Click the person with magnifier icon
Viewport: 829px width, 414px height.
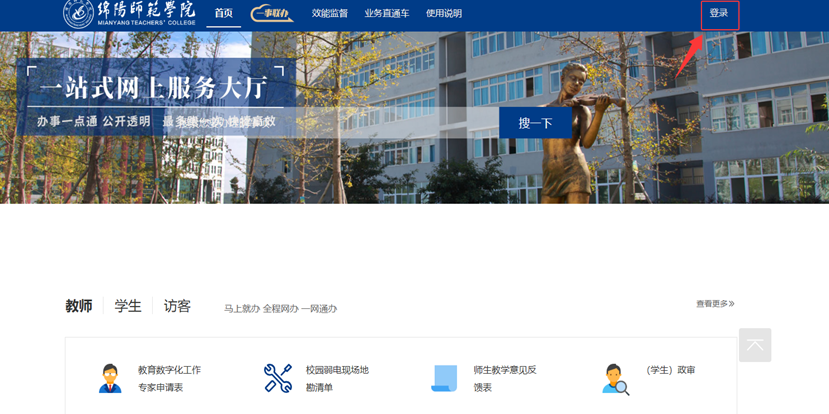[x=615, y=378]
